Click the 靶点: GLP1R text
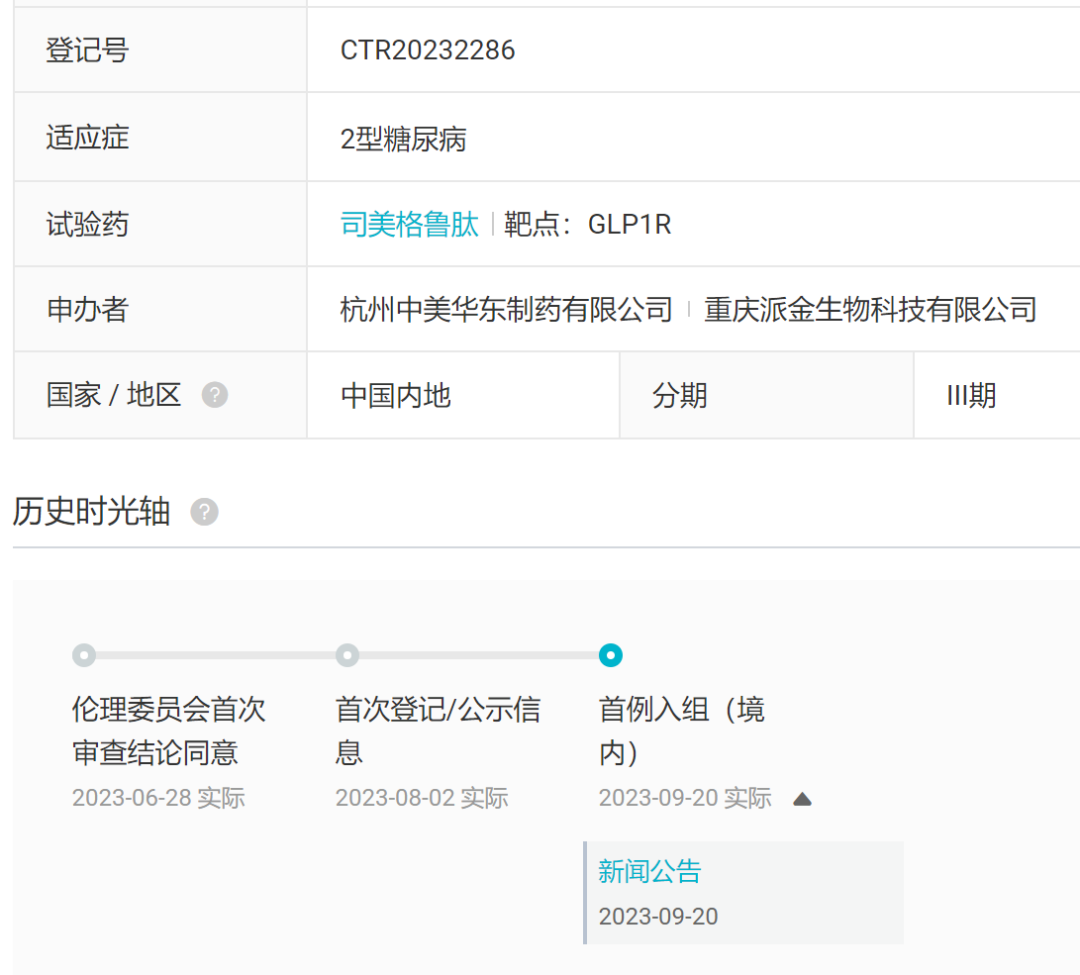The image size is (1080, 975). (588, 224)
